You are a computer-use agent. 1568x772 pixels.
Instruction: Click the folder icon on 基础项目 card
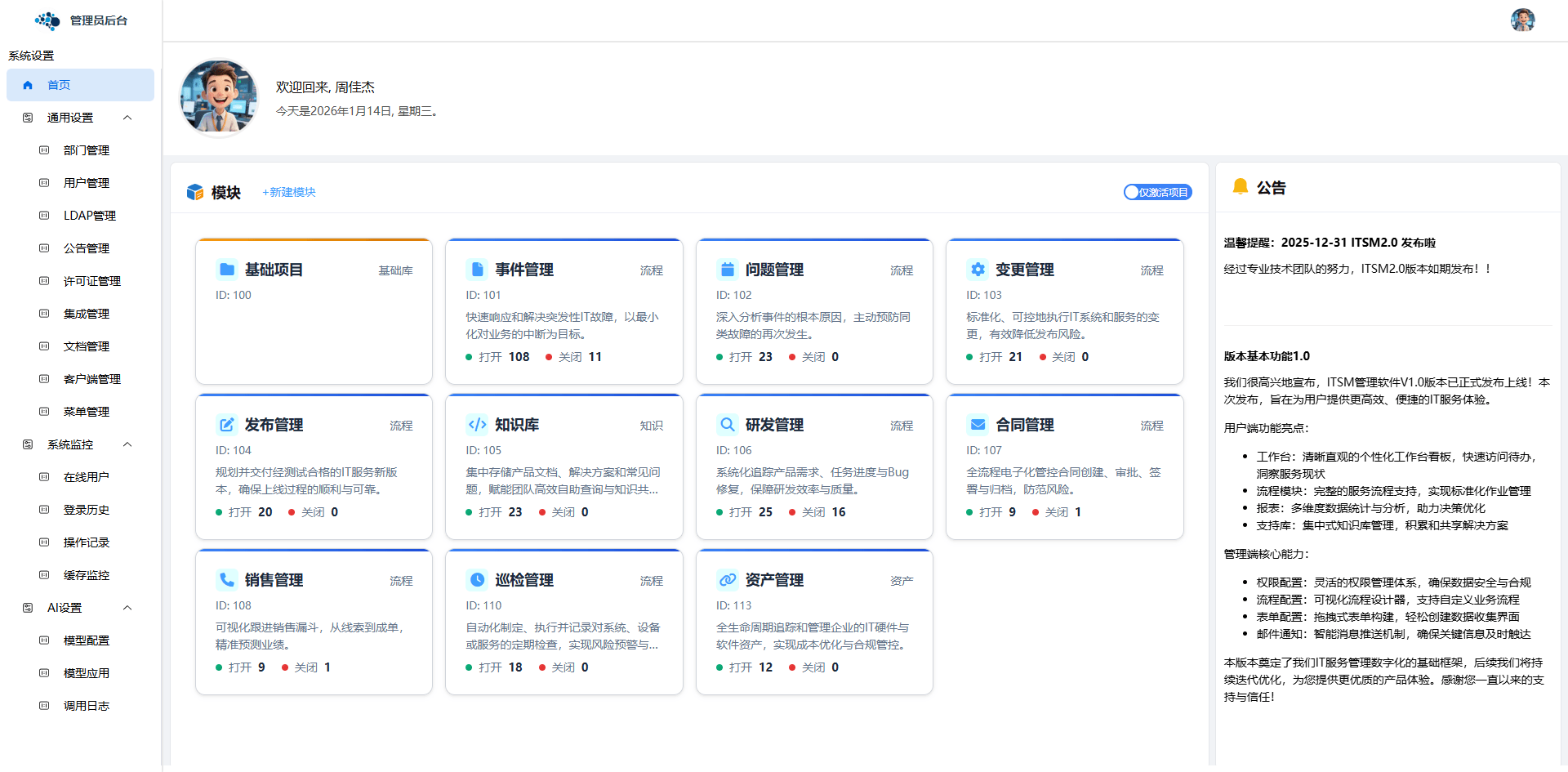pos(226,270)
